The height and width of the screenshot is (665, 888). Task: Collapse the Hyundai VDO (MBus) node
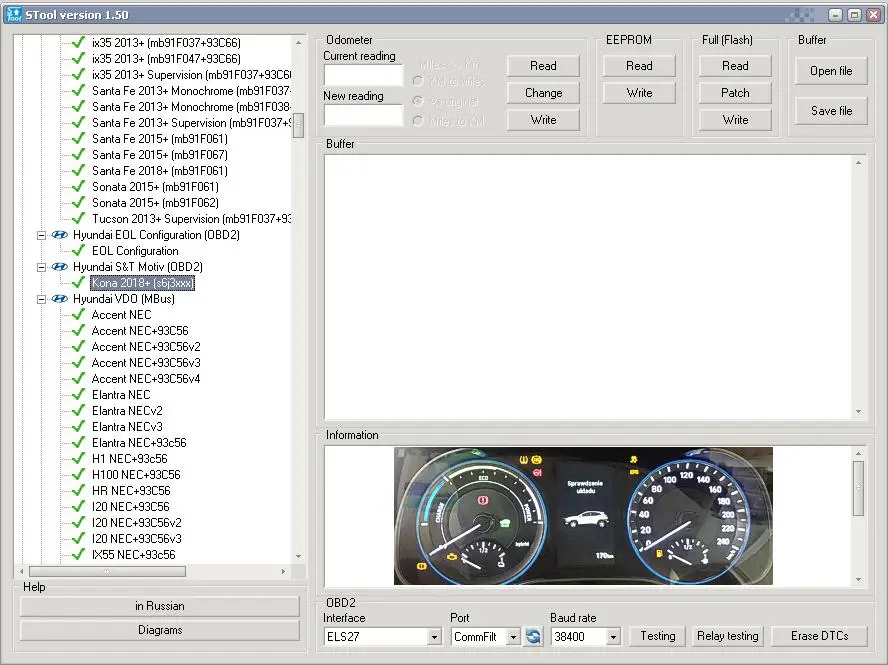click(x=41, y=299)
